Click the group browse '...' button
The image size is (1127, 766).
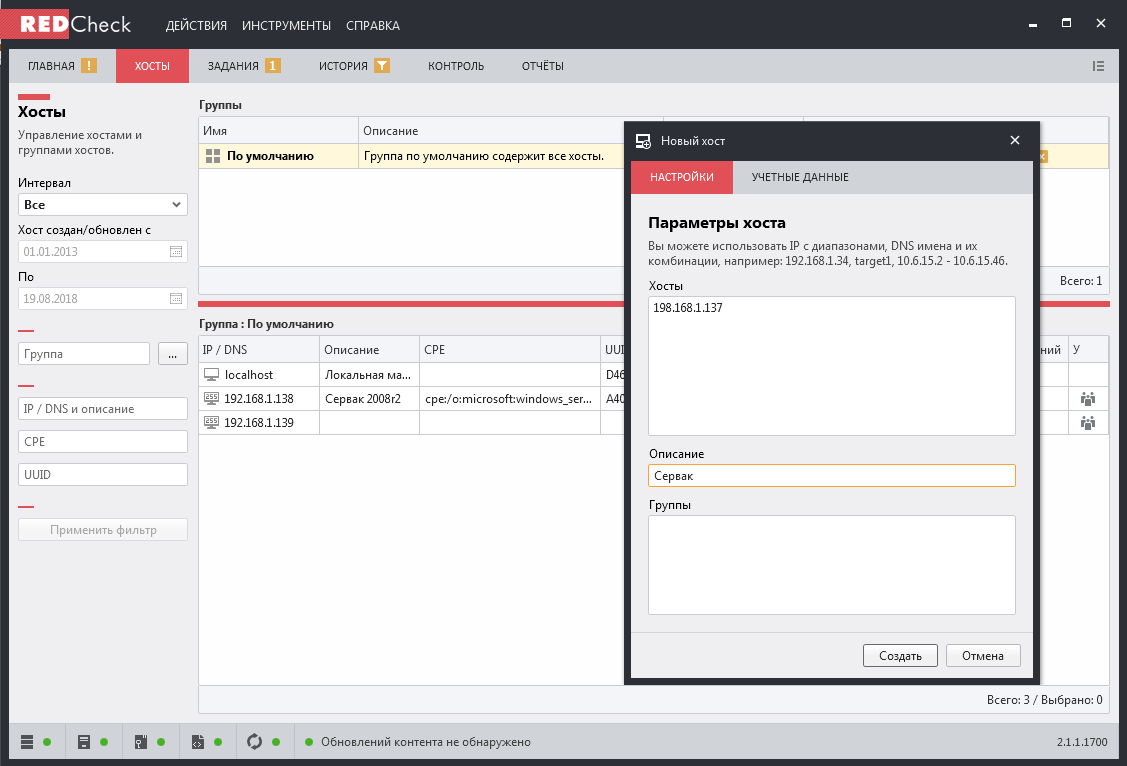tap(172, 354)
